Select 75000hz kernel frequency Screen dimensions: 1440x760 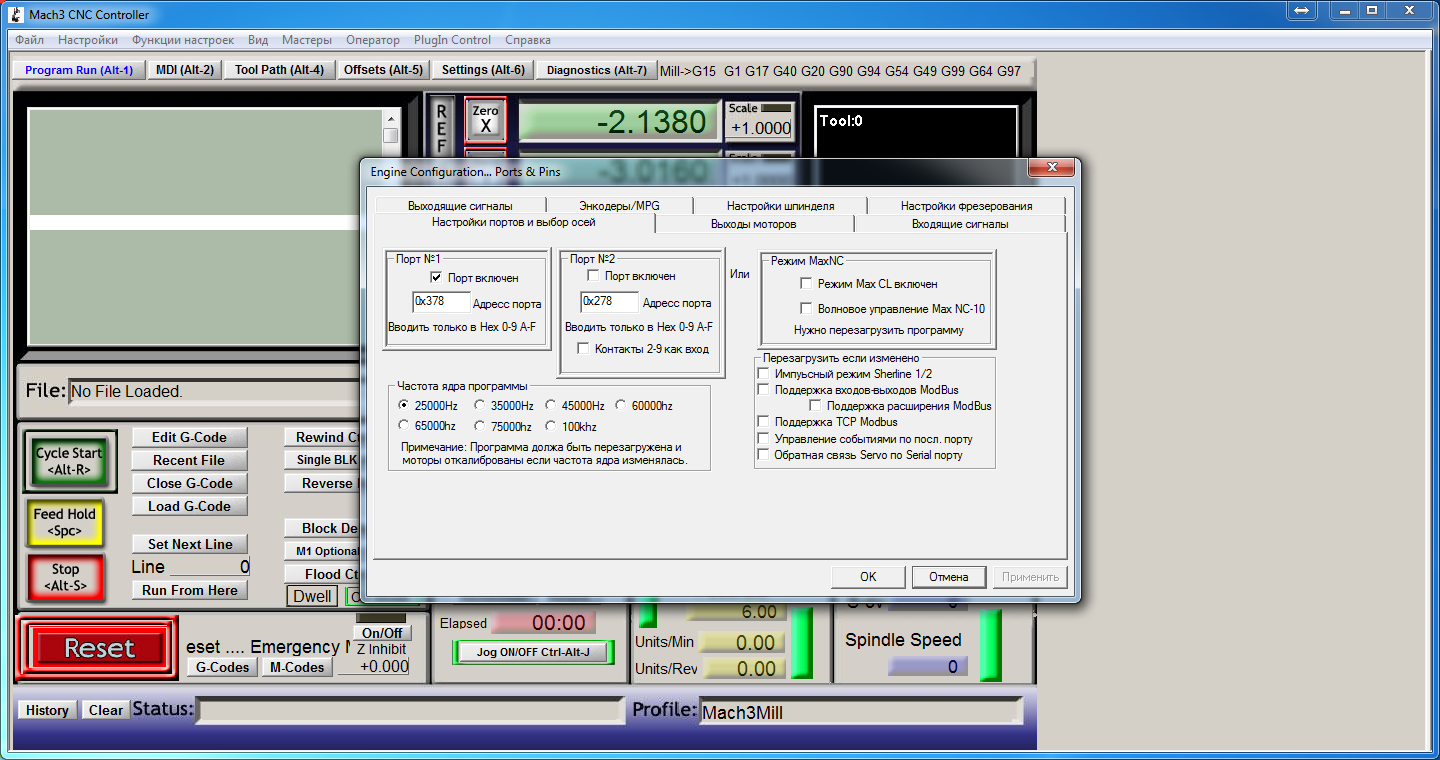[x=480, y=426]
